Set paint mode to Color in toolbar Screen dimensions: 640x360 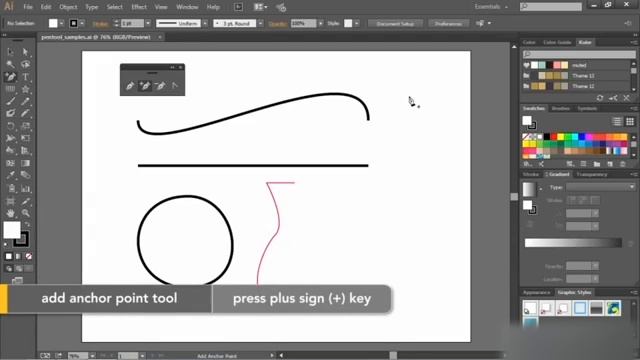tap(9, 256)
